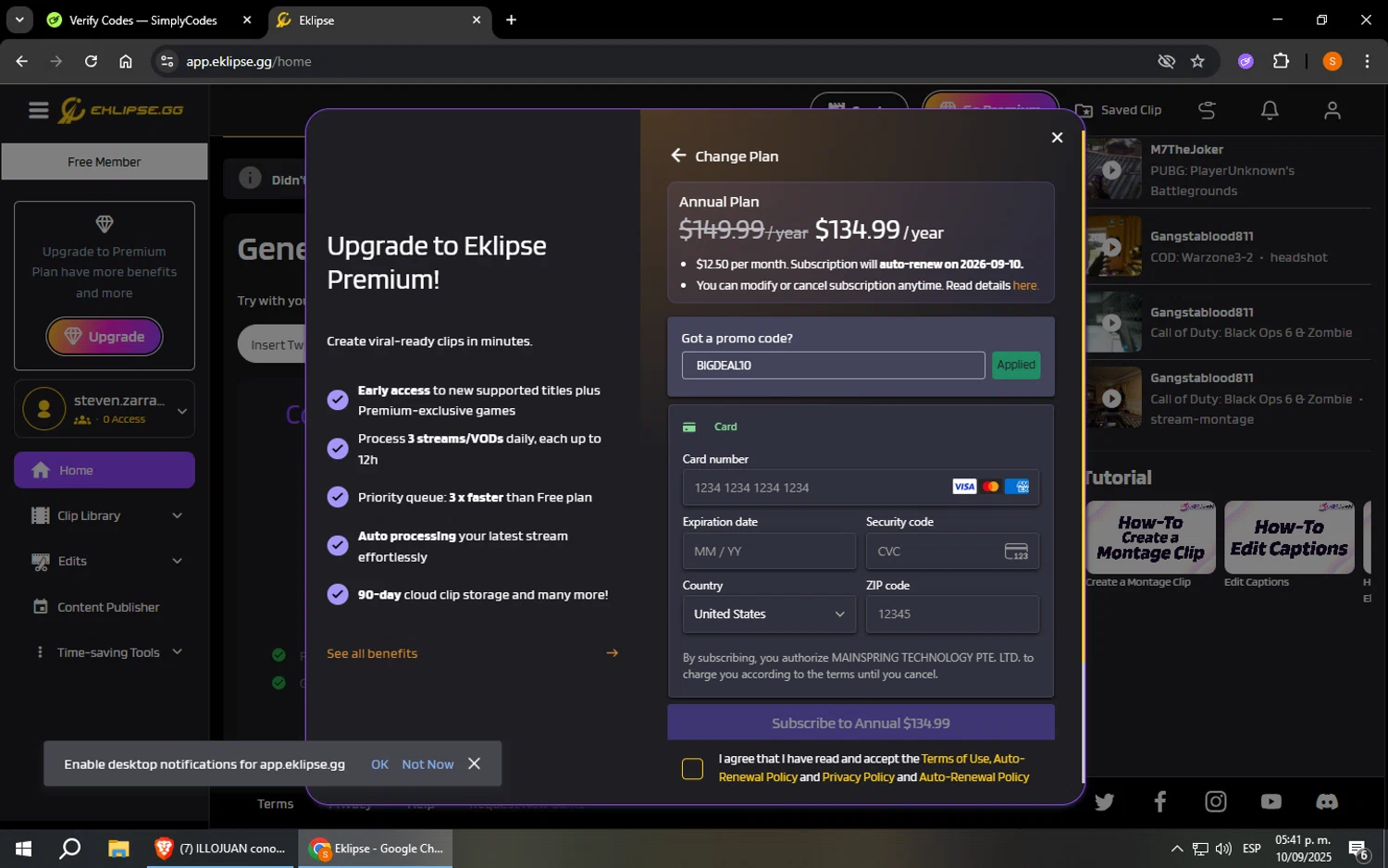
Task: Open the Instagram icon in the footer
Action: point(1215,801)
